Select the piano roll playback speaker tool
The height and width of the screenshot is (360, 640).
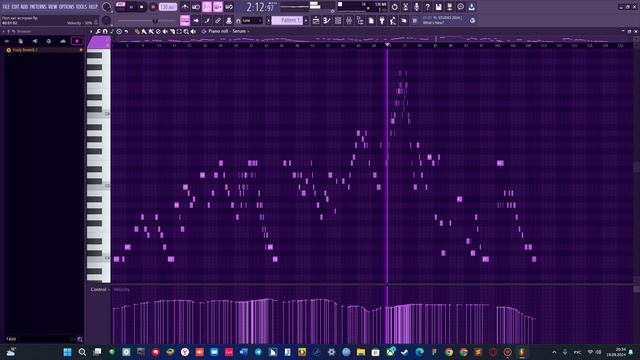[x=193, y=31]
